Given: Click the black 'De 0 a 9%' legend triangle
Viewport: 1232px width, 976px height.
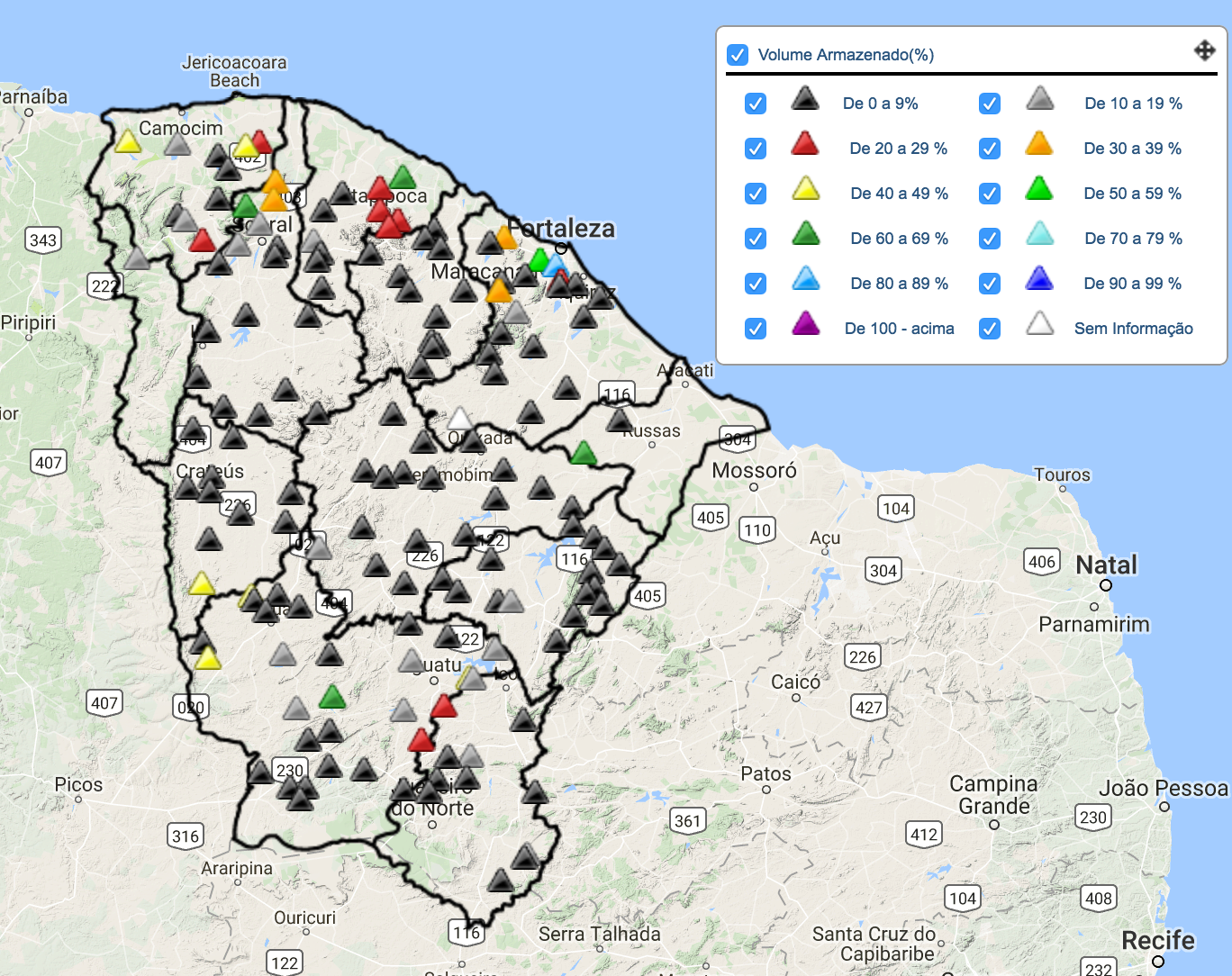Looking at the screenshot, I should pos(805,99).
